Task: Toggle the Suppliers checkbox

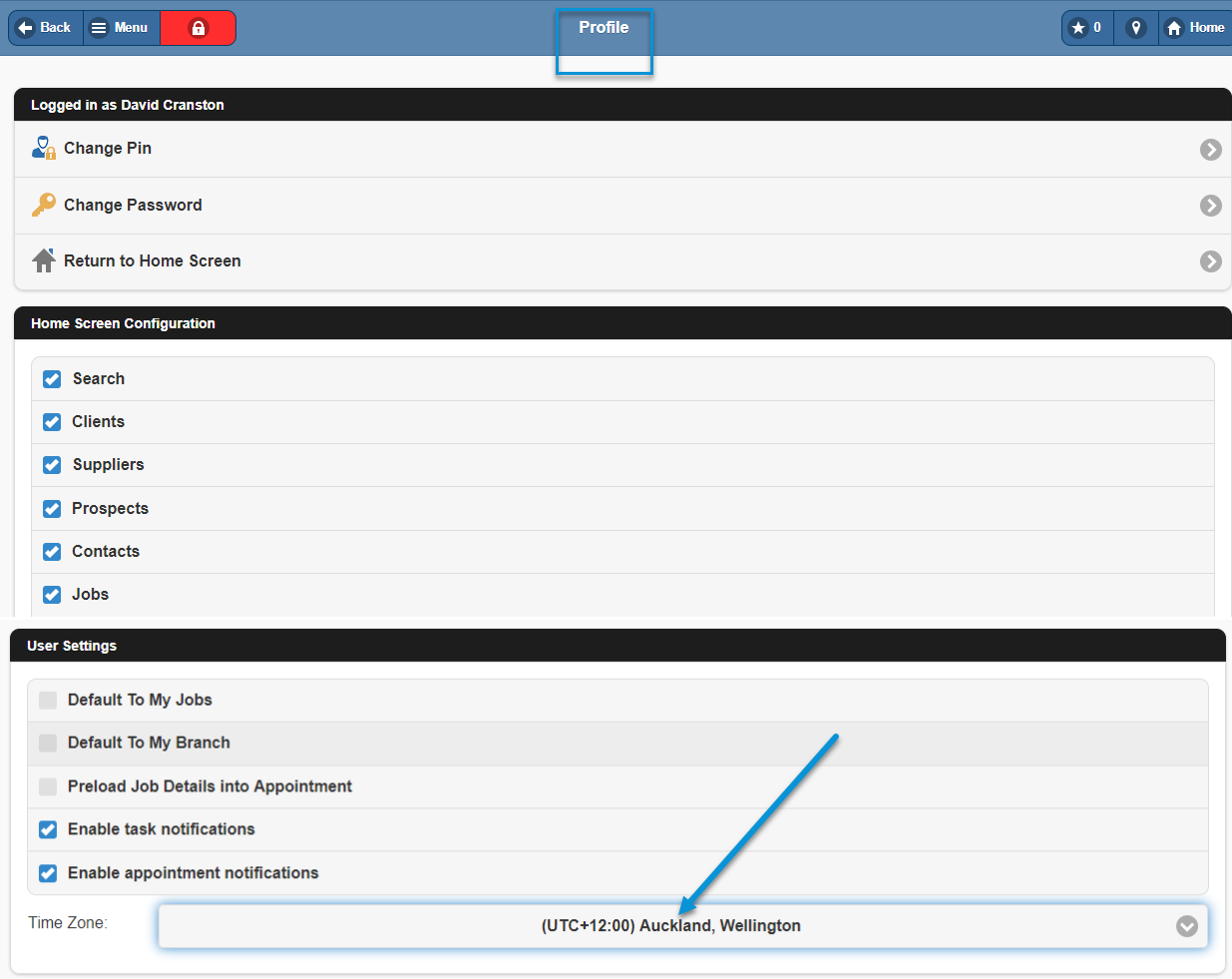Action: [x=52, y=465]
